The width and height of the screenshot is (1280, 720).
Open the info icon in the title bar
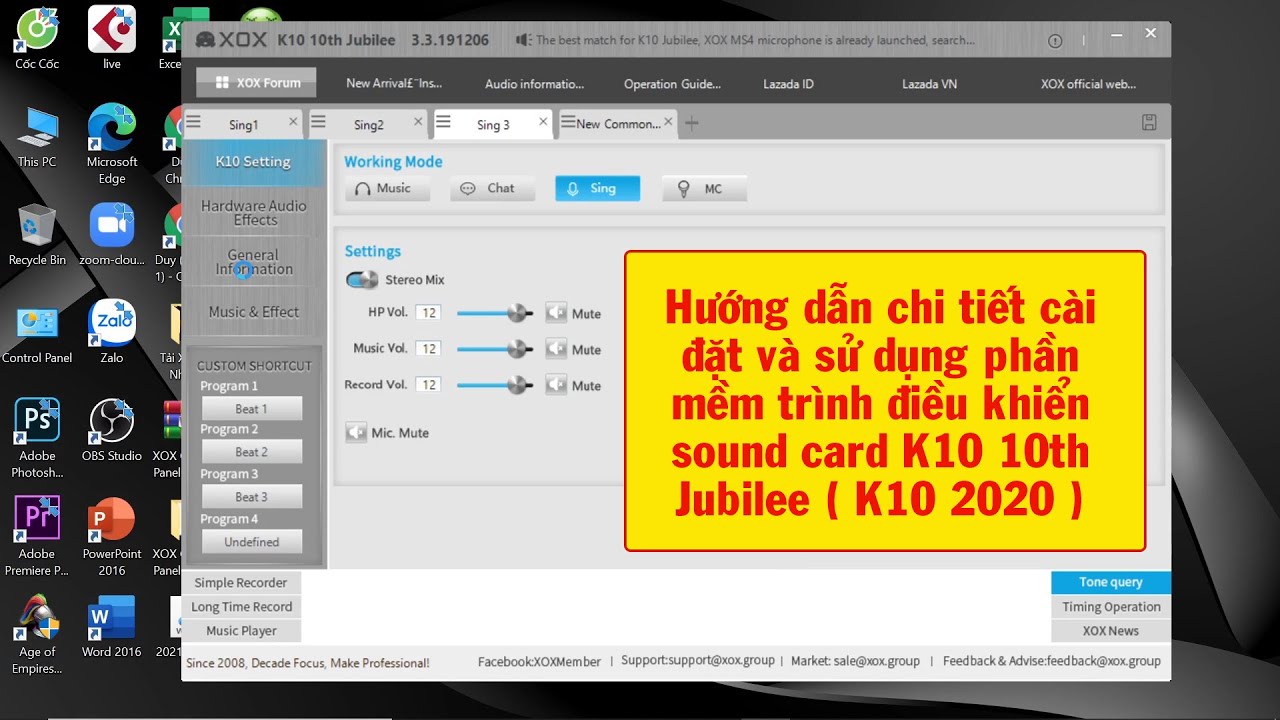coord(1055,41)
